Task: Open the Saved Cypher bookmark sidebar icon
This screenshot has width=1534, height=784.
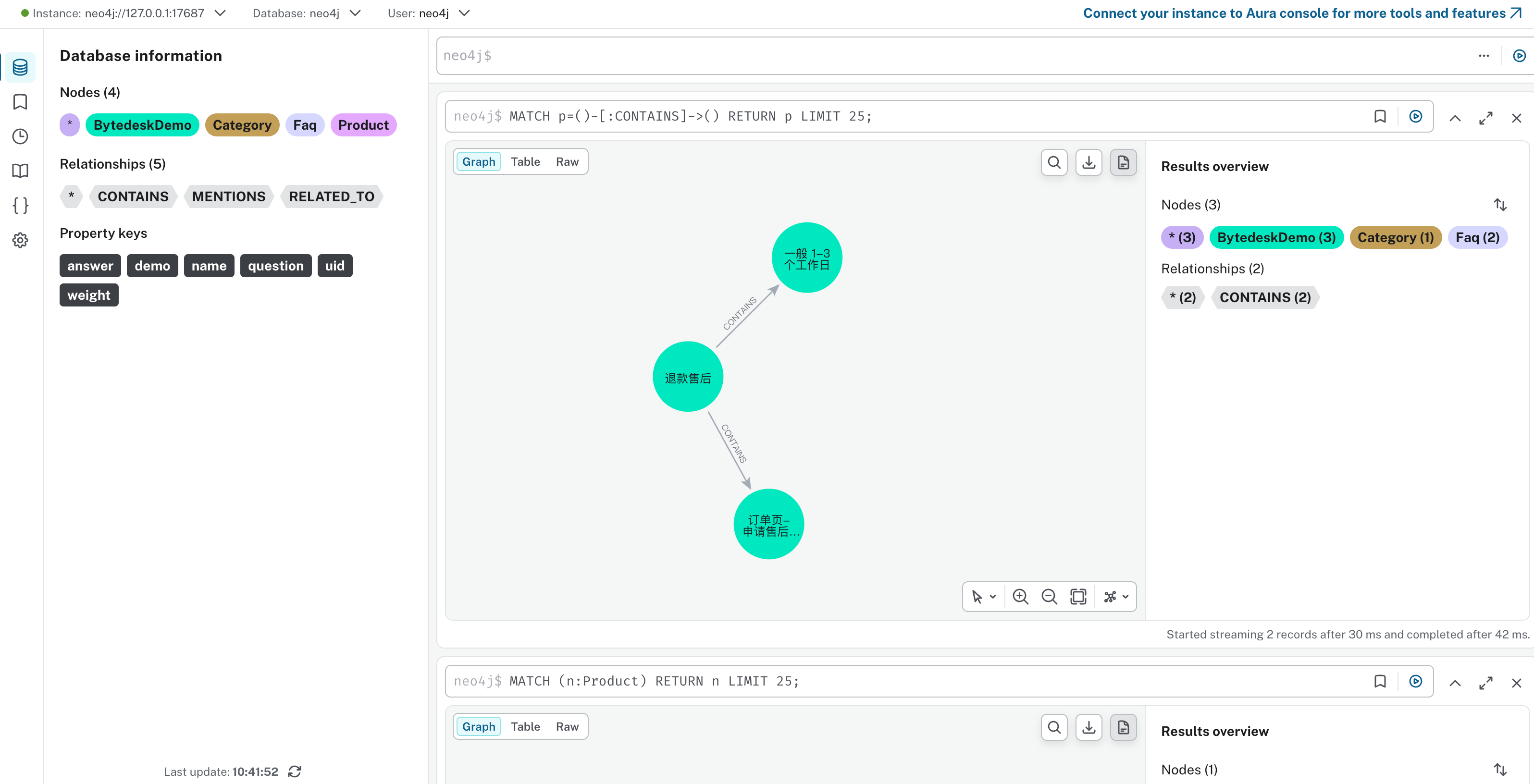Action: pos(20,102)
